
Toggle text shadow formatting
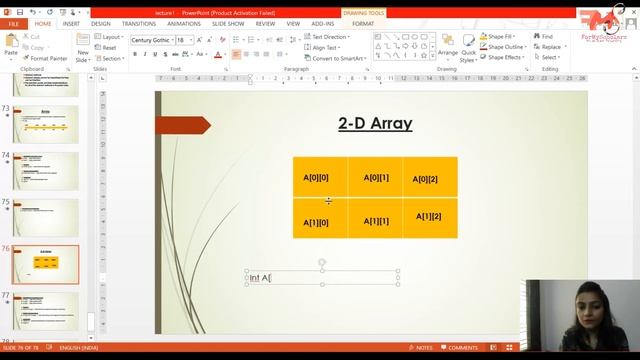(165, 54)
